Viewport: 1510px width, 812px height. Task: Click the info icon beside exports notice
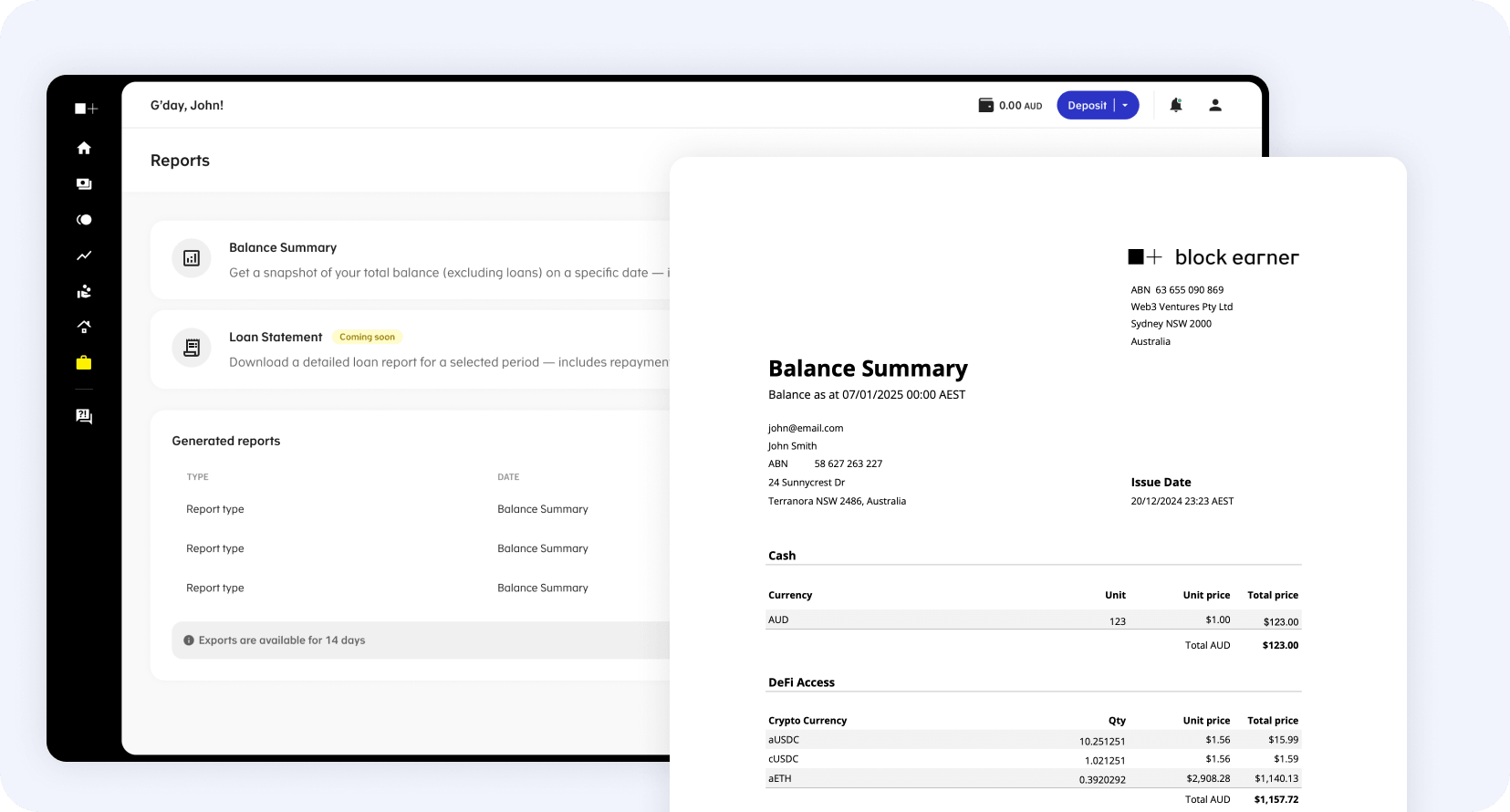189,640
